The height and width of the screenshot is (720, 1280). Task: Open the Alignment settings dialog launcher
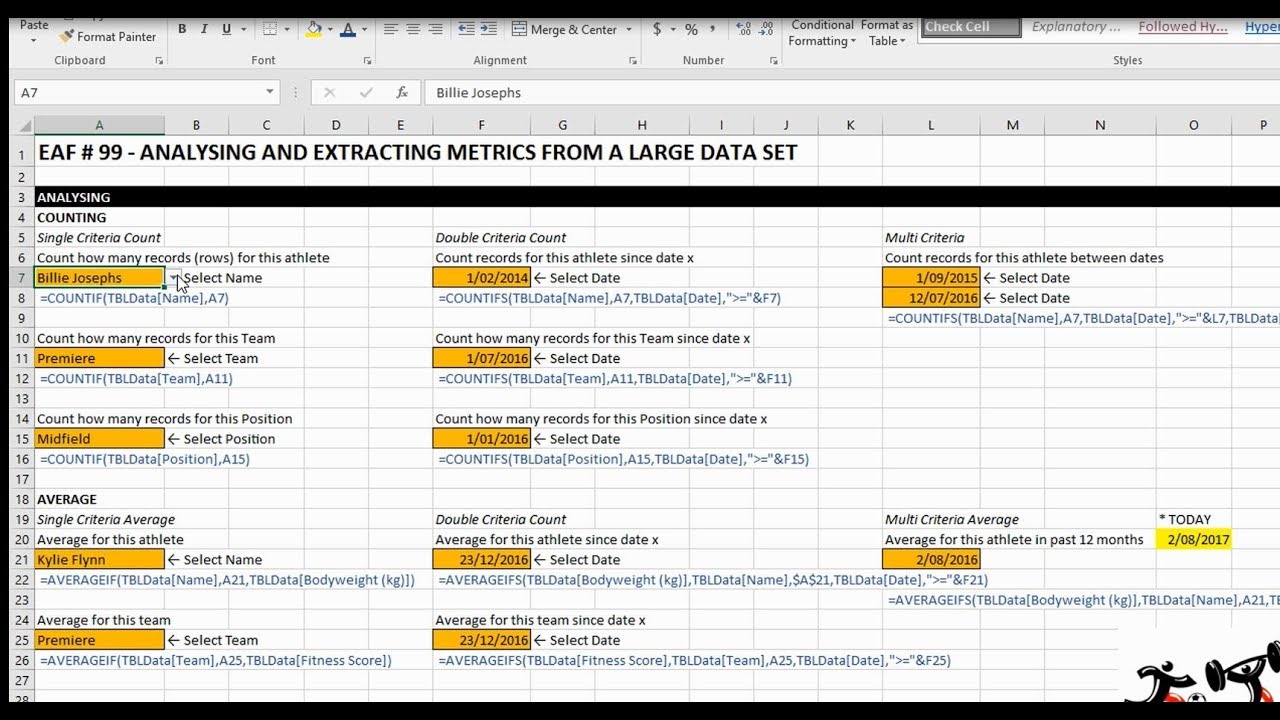coord(633,61)
